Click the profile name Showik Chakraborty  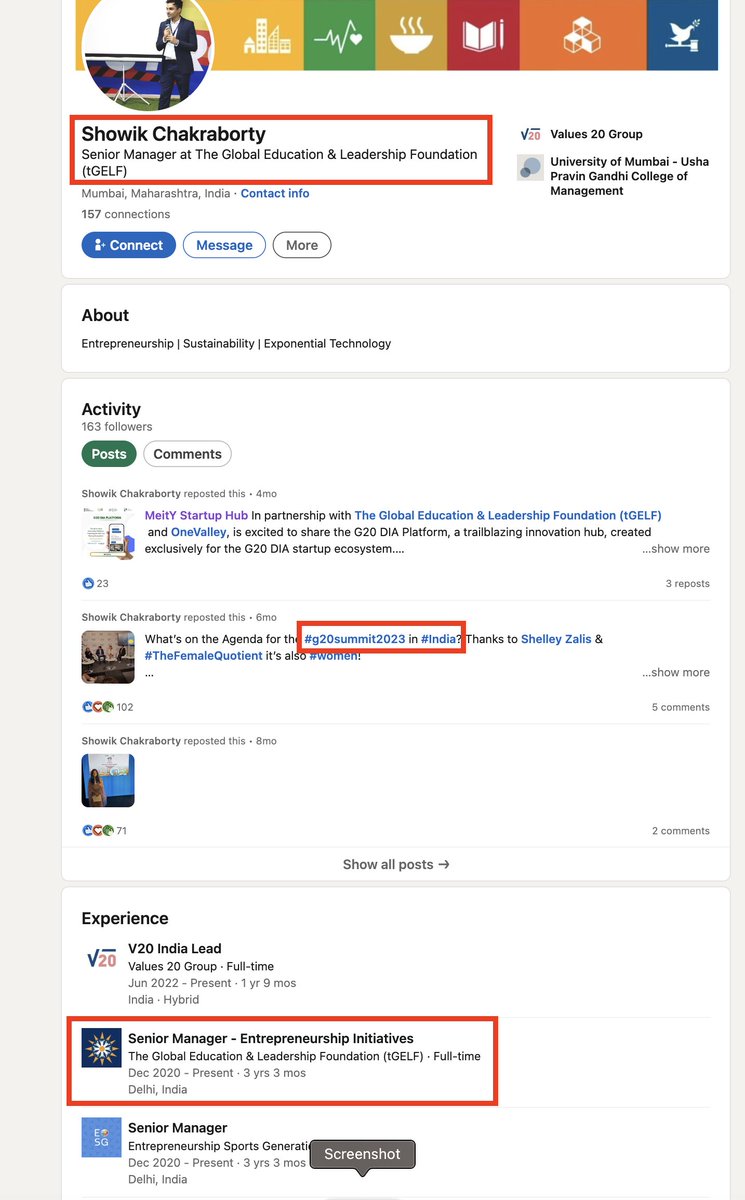click(173, 134)
